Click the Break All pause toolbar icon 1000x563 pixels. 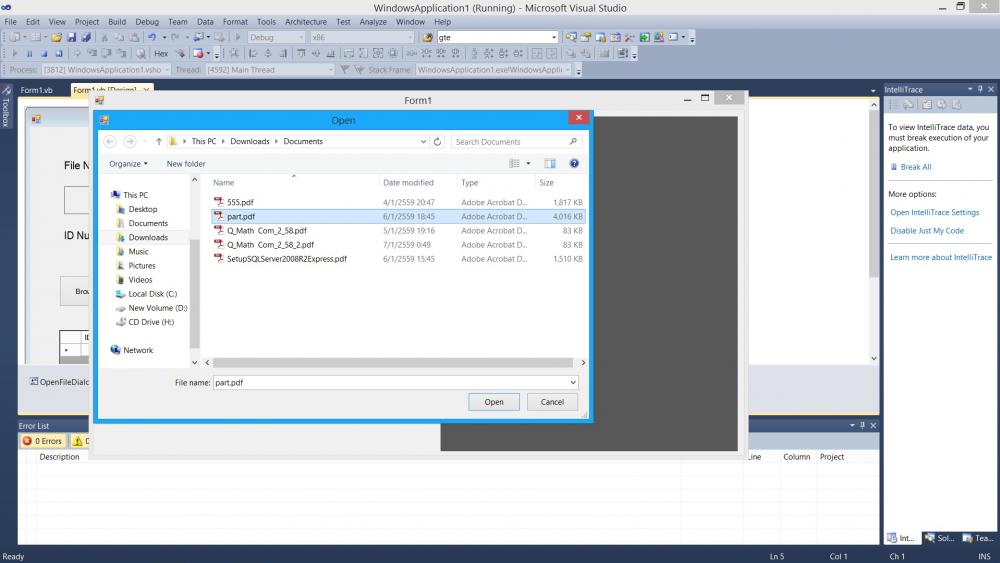click(x=29, y=54)
